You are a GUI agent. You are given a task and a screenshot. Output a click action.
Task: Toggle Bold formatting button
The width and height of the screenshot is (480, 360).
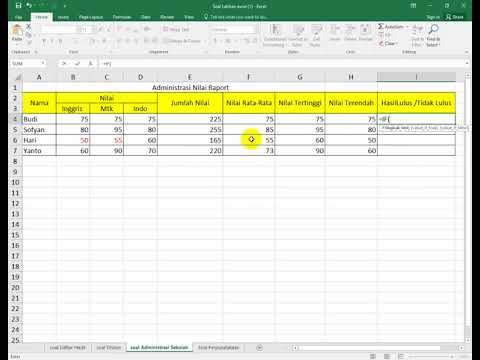[44, 41]
